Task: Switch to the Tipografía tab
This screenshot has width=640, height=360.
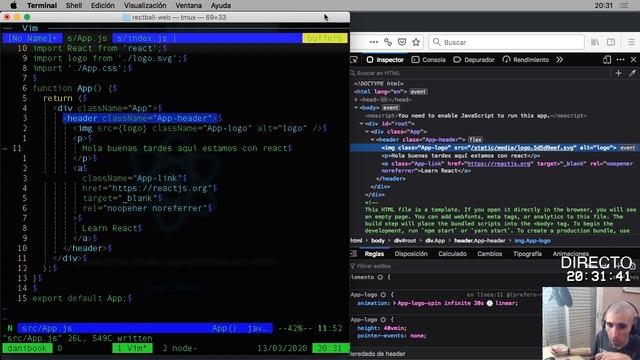Action: 527,254
